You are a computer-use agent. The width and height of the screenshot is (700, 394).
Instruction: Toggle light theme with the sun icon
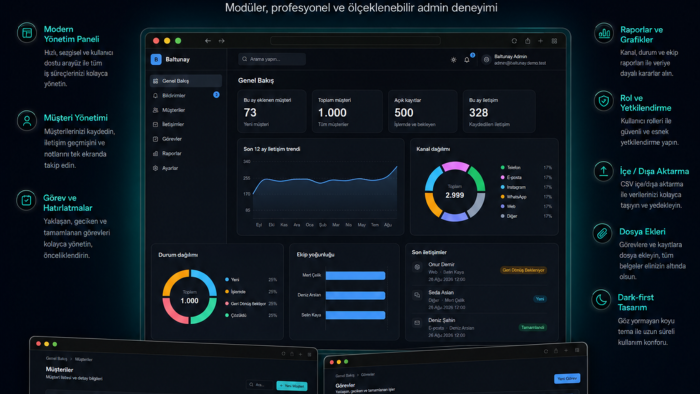(x=454, y=59)
